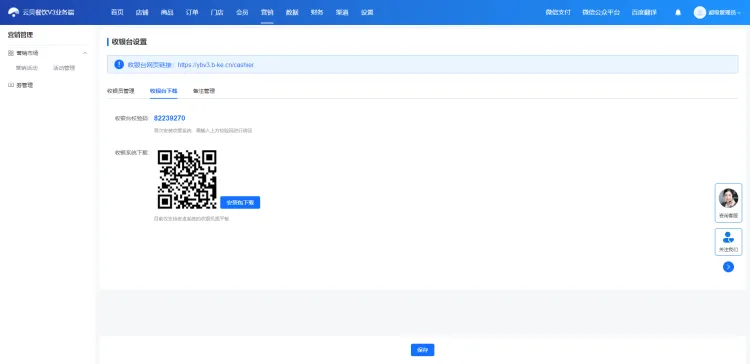
Task: Open 设置 in top navigation
Action: 367,12
